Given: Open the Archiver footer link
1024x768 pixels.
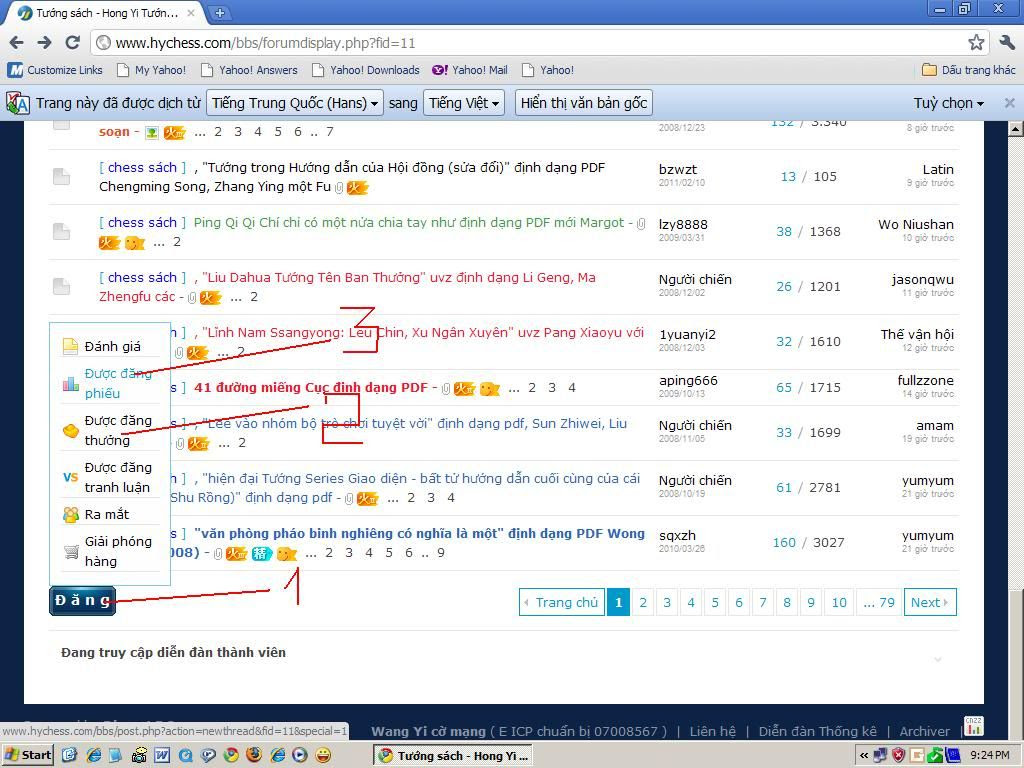Looking at the screenshot, I should click(x=925, y=731).
